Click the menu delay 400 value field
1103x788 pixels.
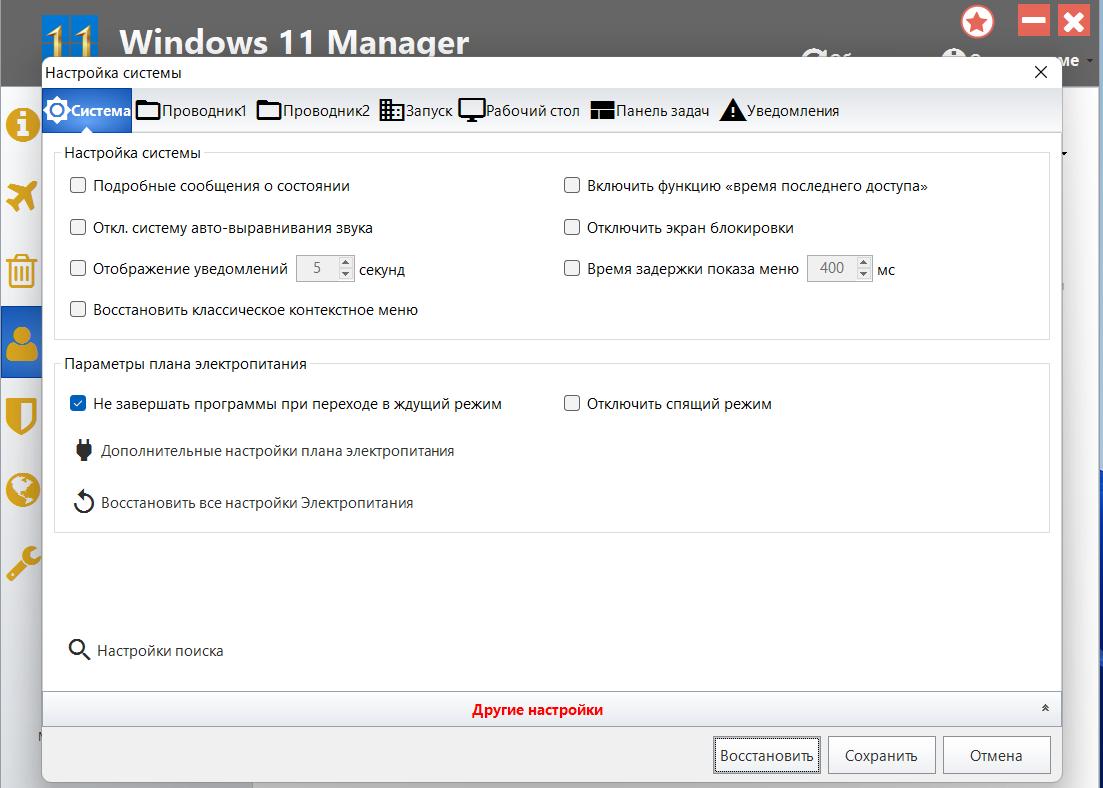coord(832,268)
